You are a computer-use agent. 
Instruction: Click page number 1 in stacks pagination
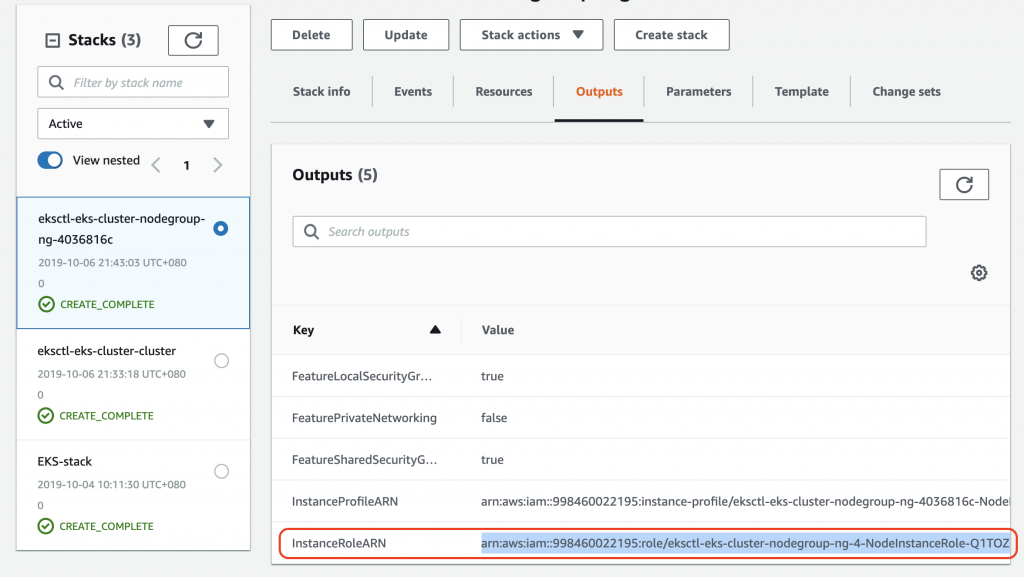tap(187, 165)
